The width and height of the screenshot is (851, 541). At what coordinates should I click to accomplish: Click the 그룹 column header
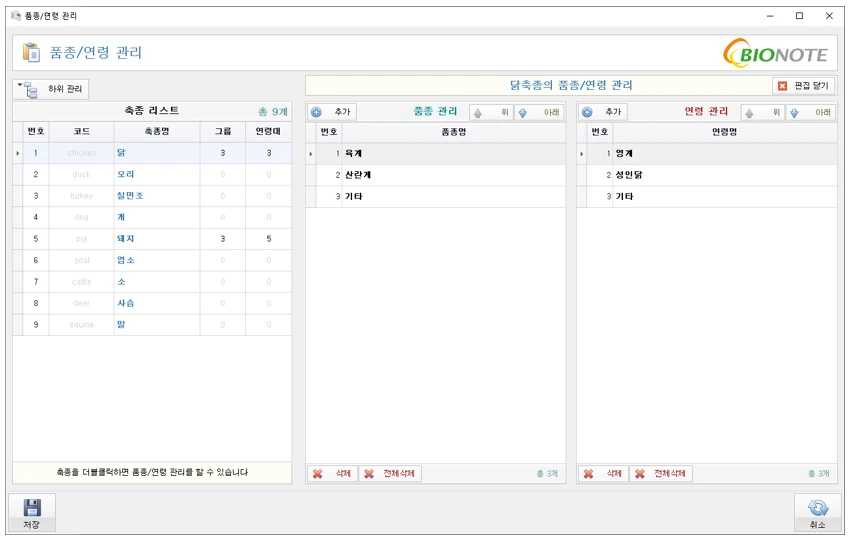[x=223, y=131]
